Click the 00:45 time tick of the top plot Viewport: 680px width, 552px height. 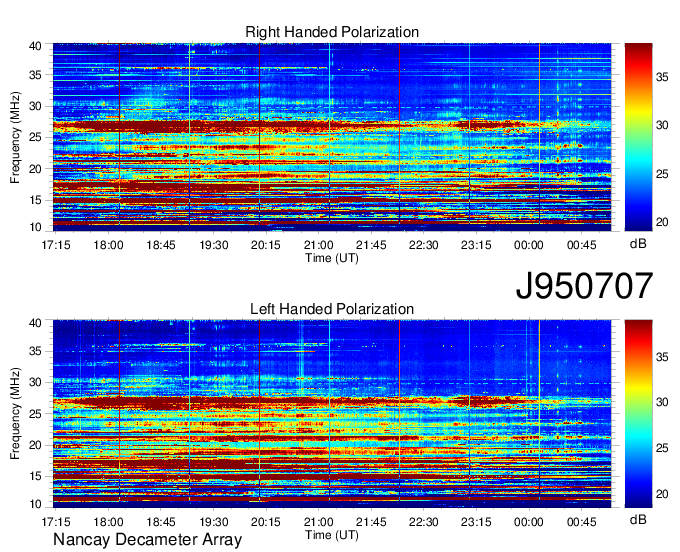[582, 245]
